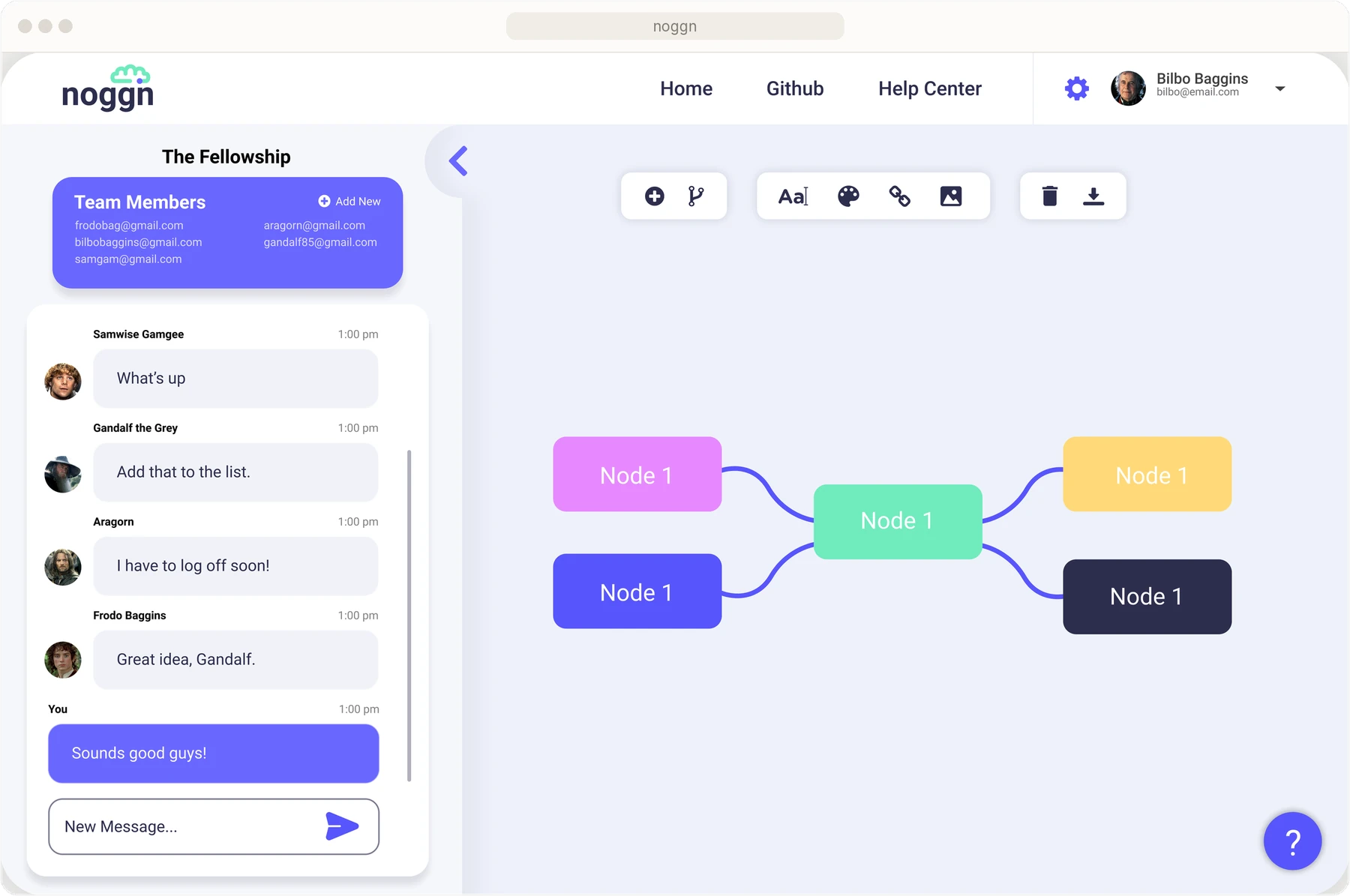Click aragorn@gmail.com team member
Image resolution: width=1350 pixels, height=896 pixels.
click(314, 226)
